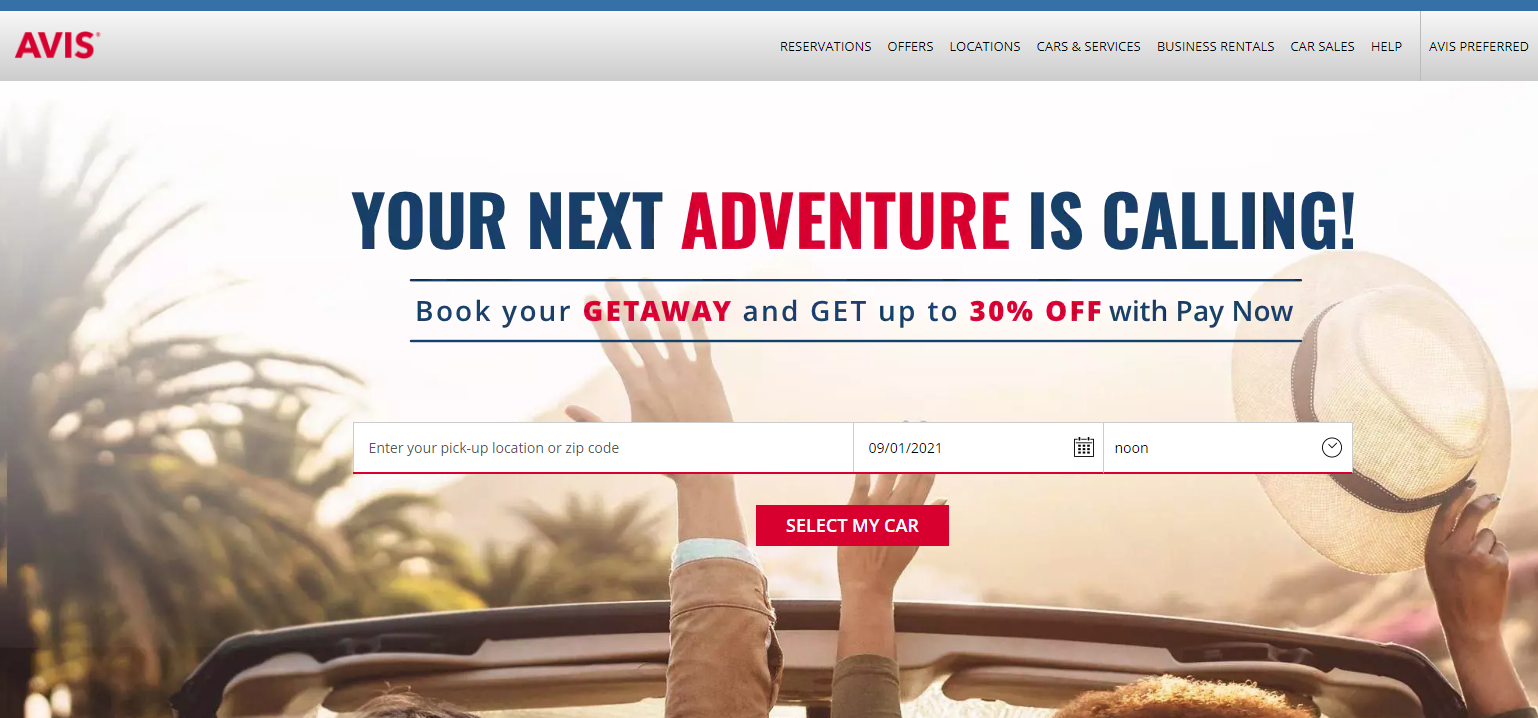Viewport: 1538px width, 718px height.
Task: Focus the pick-up location or zip code field
Action: coord(603,447)
